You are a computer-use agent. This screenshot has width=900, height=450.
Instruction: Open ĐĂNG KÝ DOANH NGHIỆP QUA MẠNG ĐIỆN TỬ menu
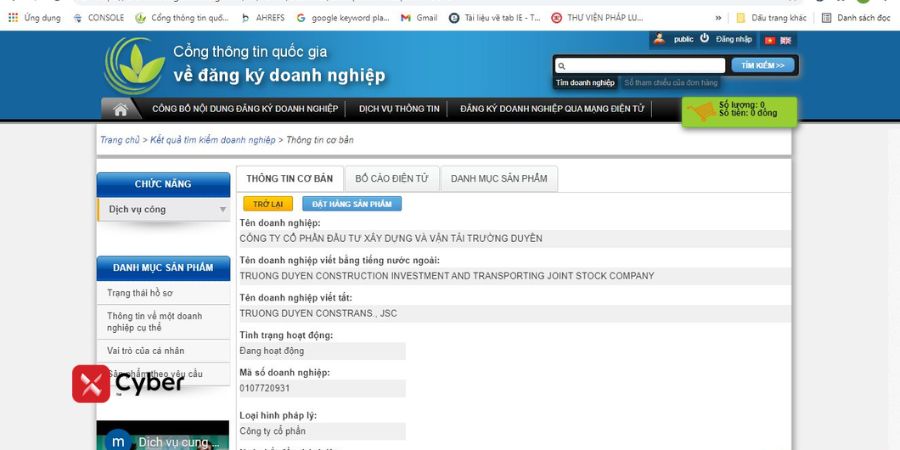pyautogui.click(x=552, y=108)
